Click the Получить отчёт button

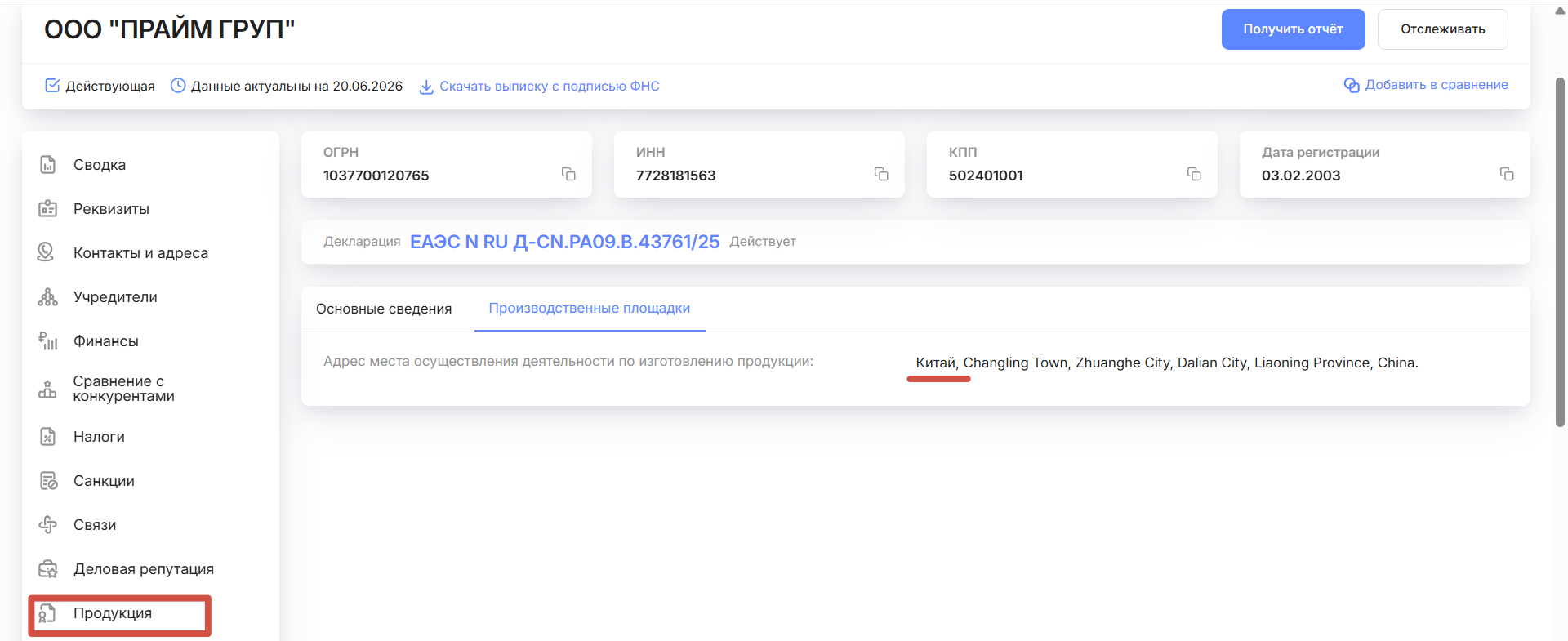point(1293,29)
